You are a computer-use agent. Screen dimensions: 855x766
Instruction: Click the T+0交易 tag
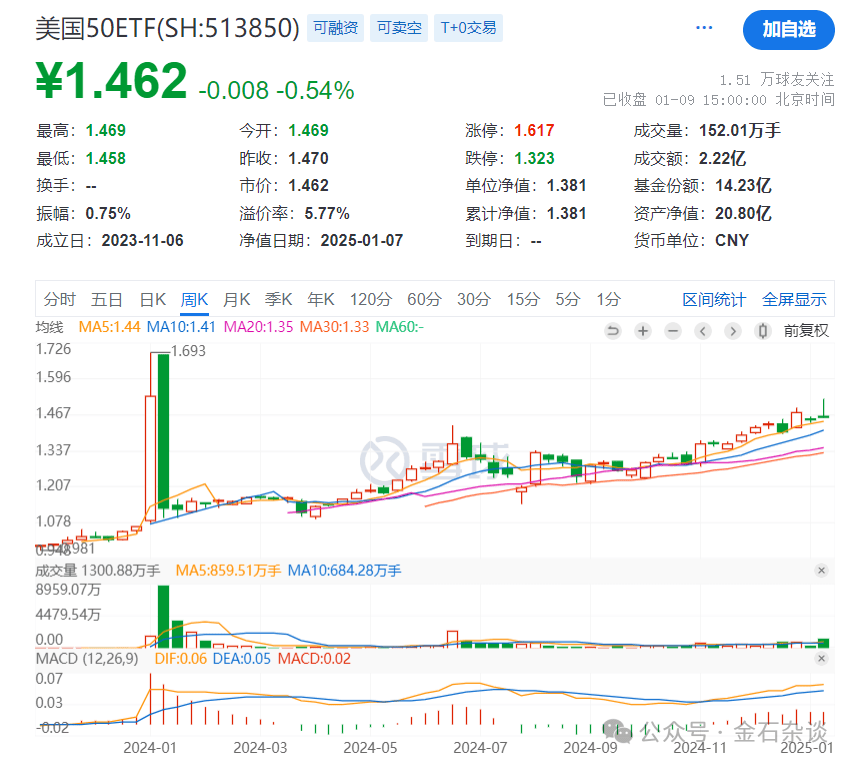pos(468,28)
